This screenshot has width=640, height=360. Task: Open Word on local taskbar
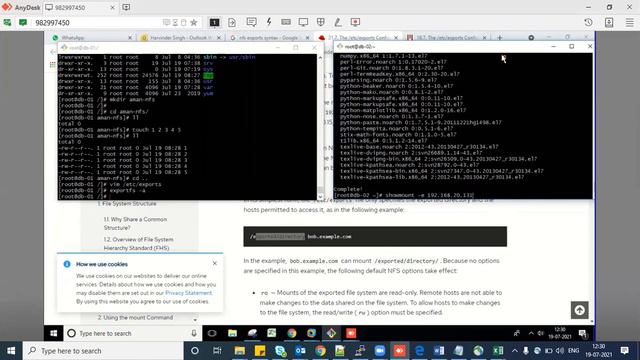(x=439, y=351)
